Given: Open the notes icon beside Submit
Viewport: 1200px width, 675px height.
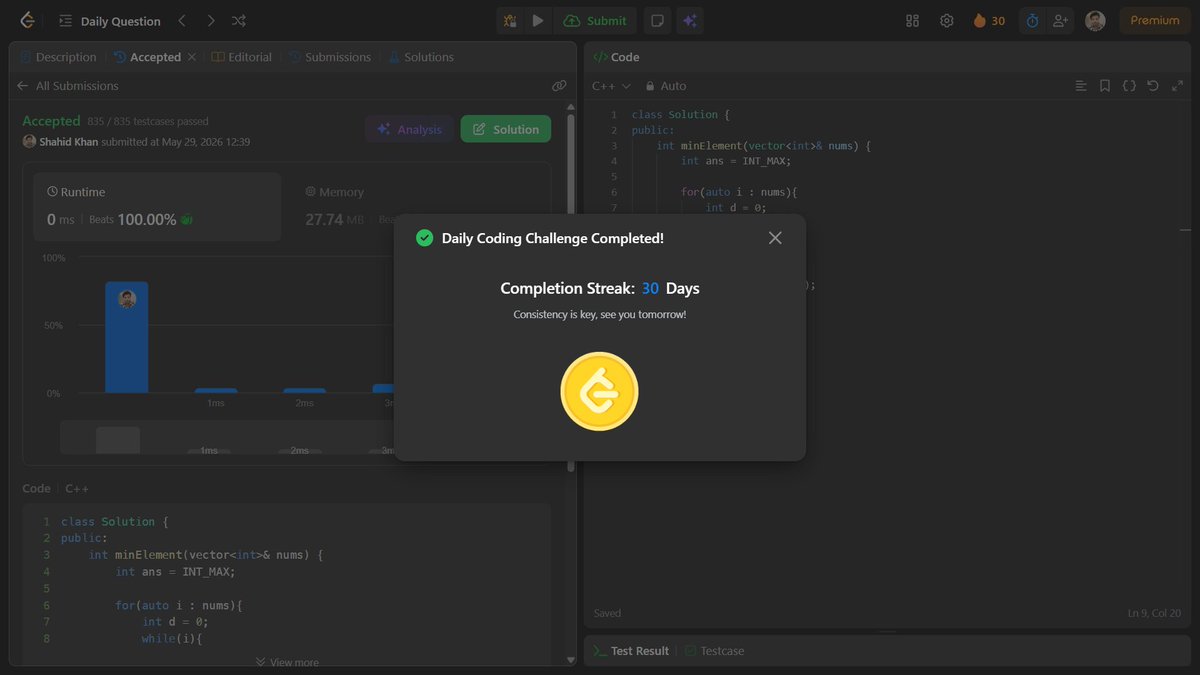Looking at the screenshot, I should (x=657, y=20).
